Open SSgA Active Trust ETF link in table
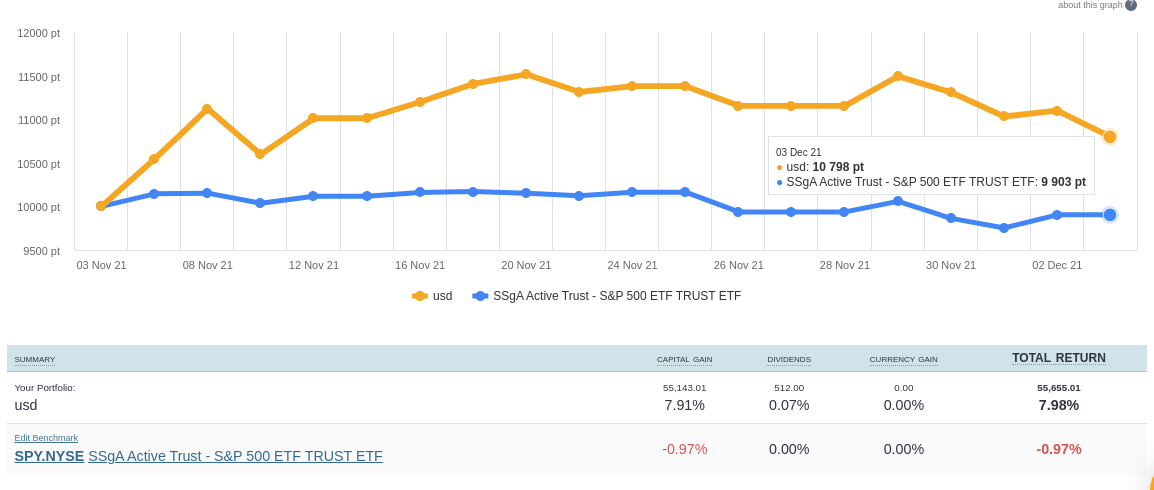This screenshot has height=490, width=1154. (235, 456)
